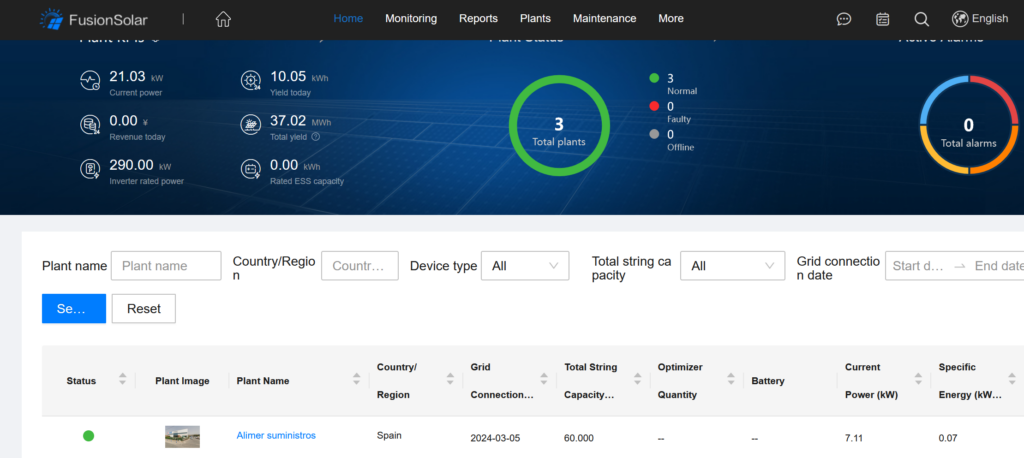Click the search magnifier icon in header
The width and height of the screenshot is (1024, 458).
pyautogui.click(x=921, y=19)
